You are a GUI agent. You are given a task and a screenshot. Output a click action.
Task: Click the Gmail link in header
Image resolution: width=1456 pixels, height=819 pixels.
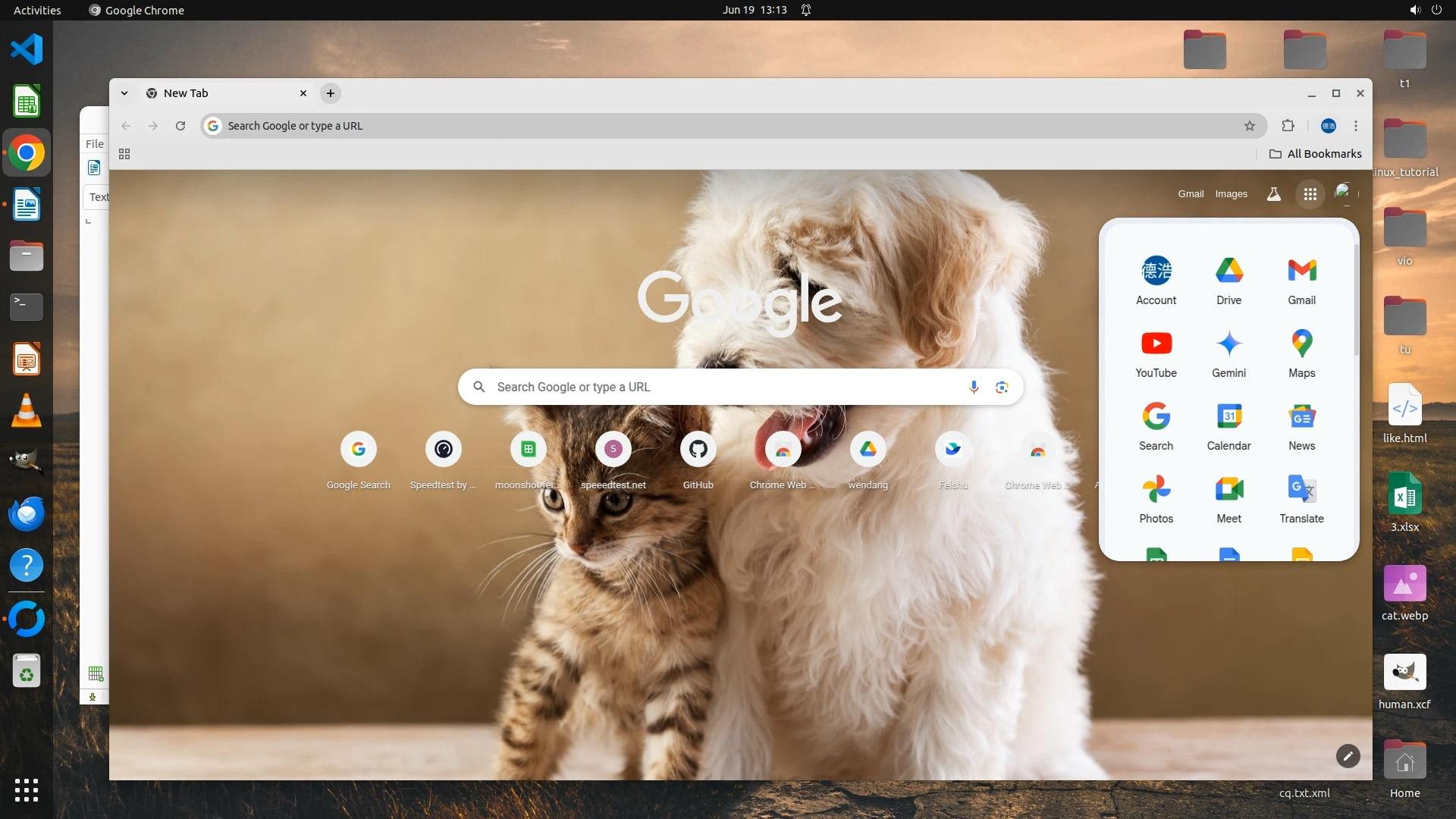click(x=1191, y=194)
